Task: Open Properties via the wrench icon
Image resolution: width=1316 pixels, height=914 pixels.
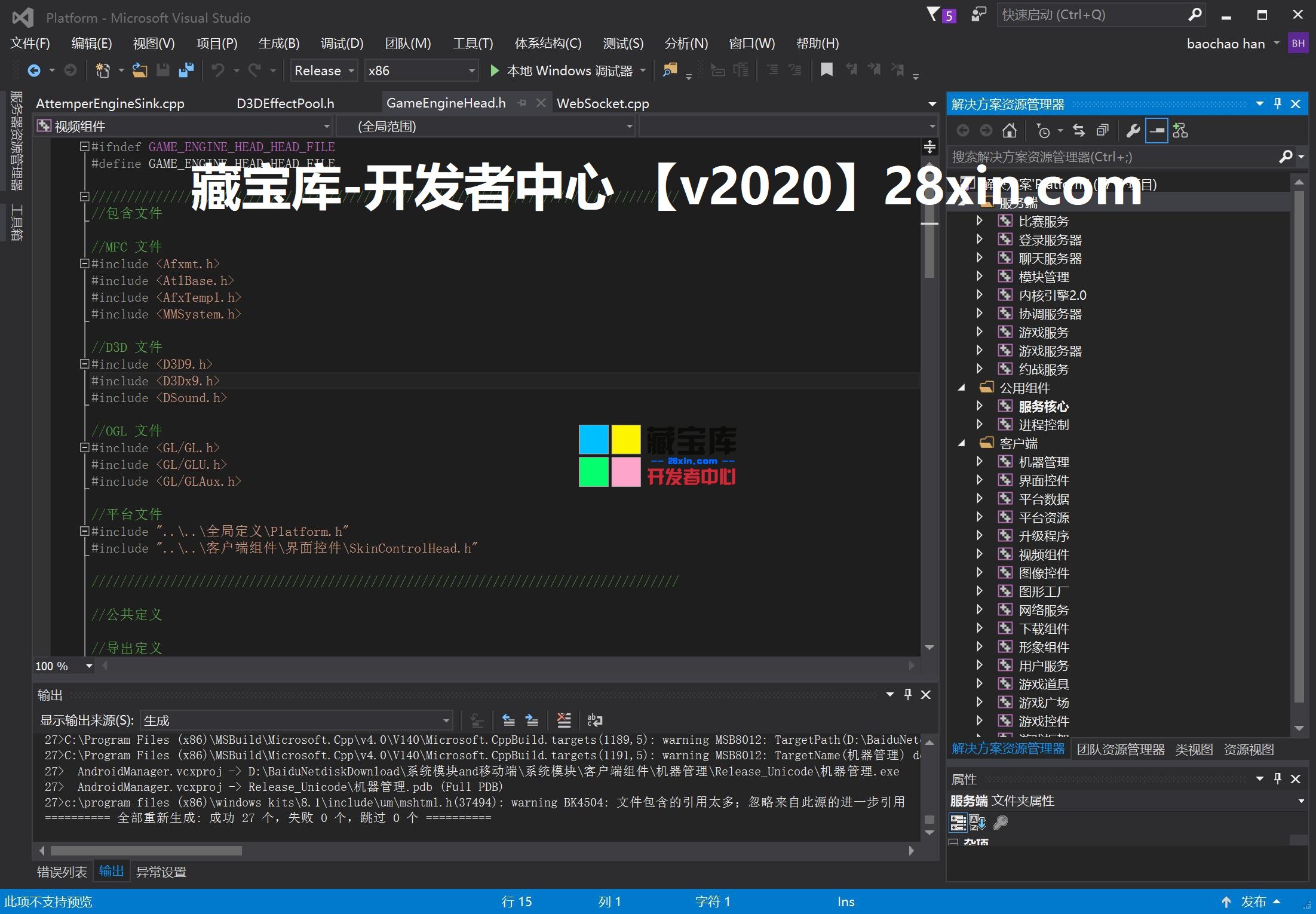Action: [x=1133, y=130]
